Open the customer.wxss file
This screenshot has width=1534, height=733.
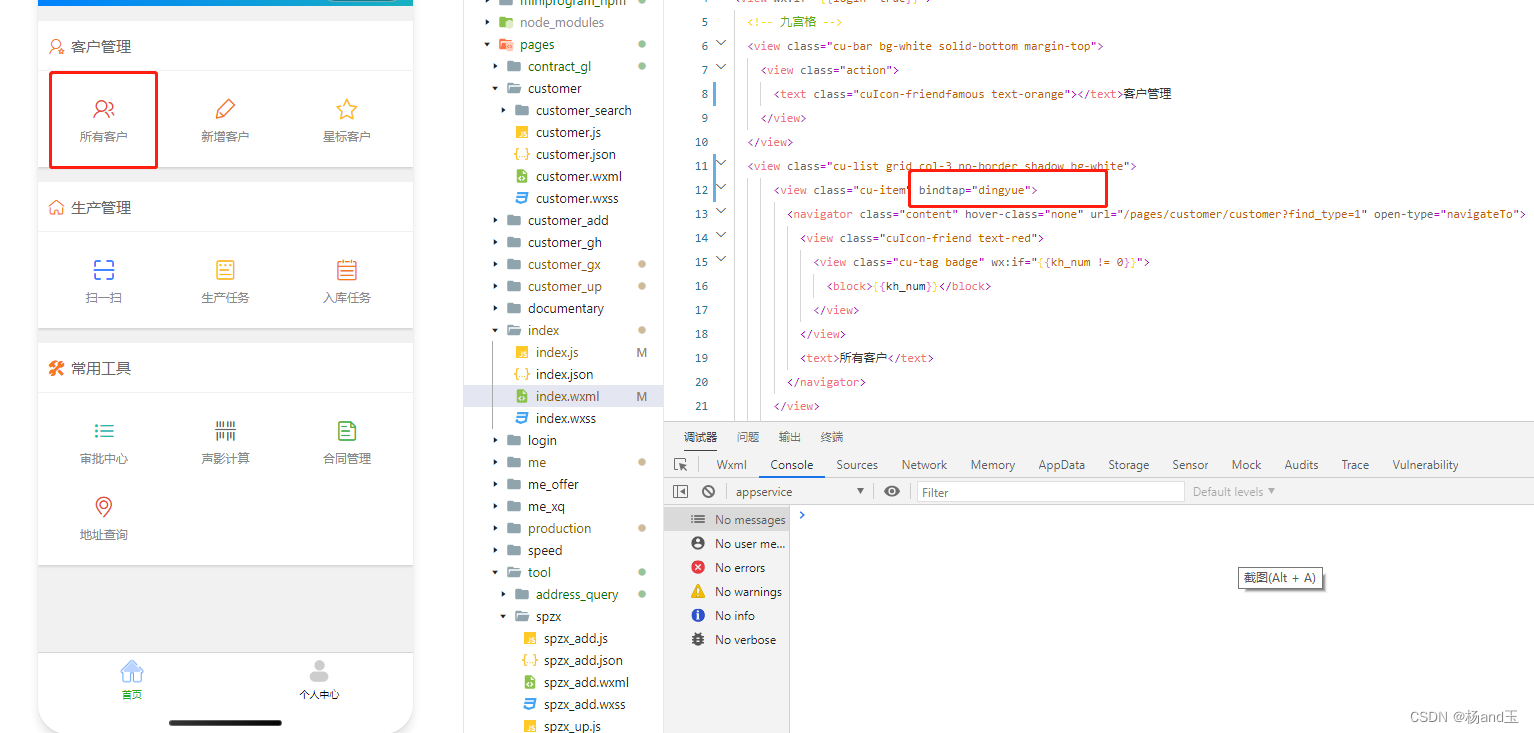click(576, 199)
